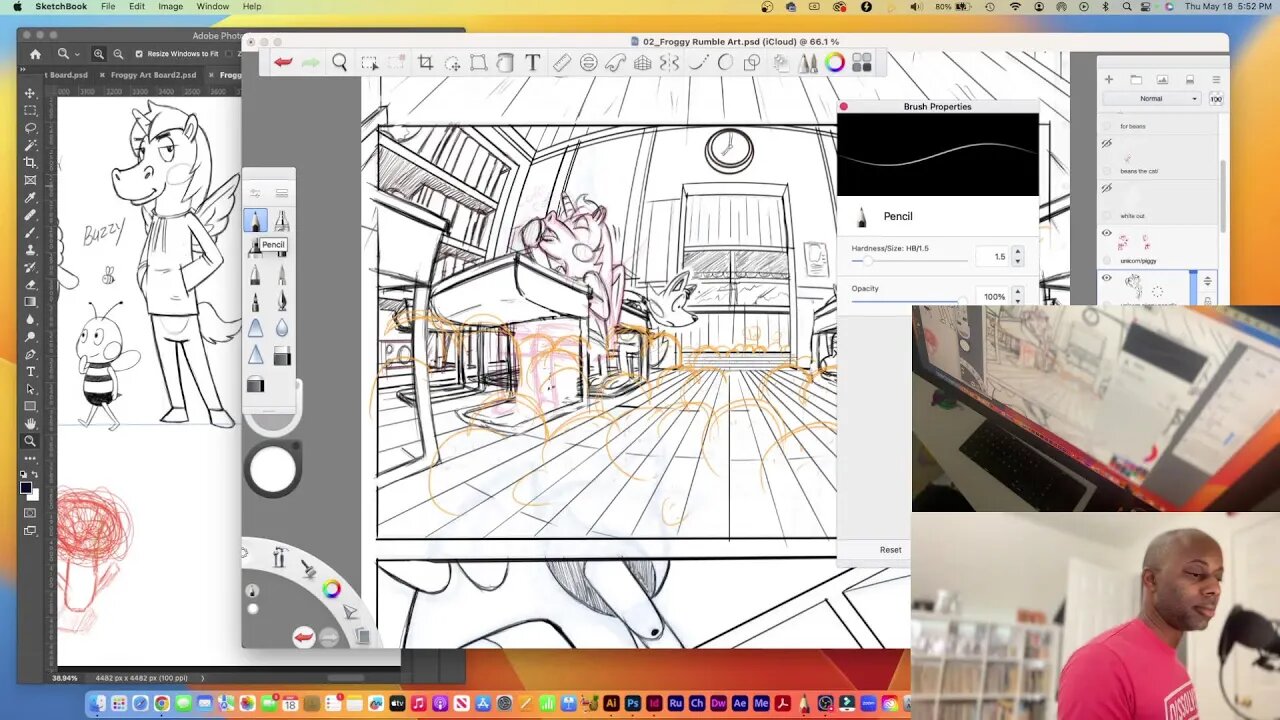Open the Help menu
This screenshot has height=720, width=1280.
[252, 6]
